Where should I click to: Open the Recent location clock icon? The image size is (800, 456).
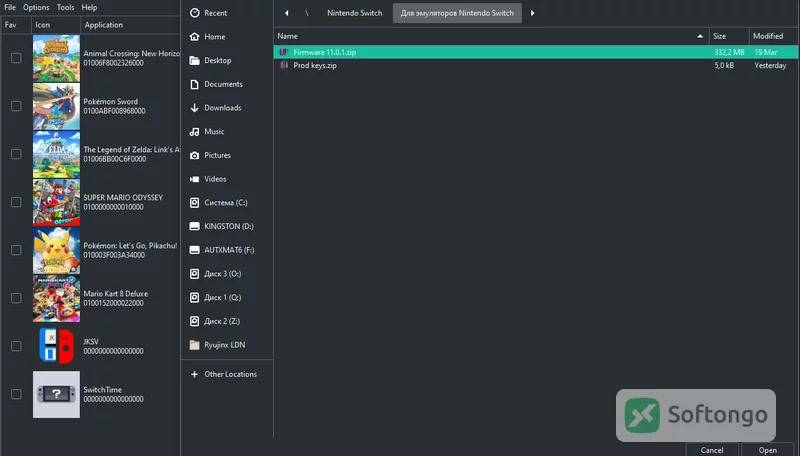click(194, 13)
